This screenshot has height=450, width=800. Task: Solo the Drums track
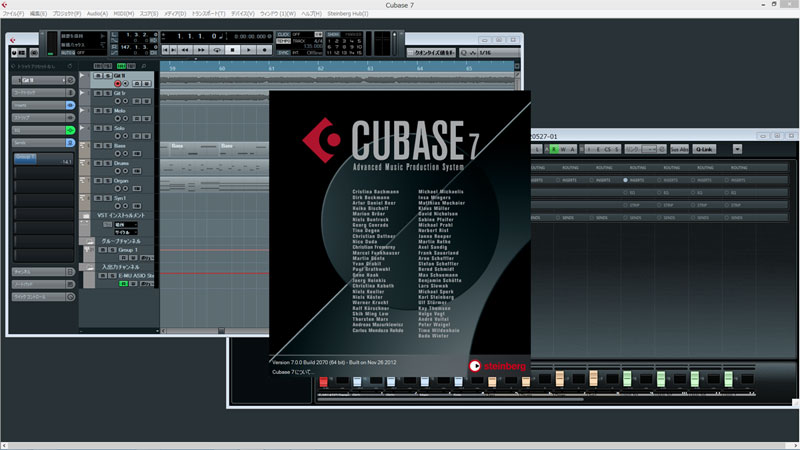(x=108, y=163)
